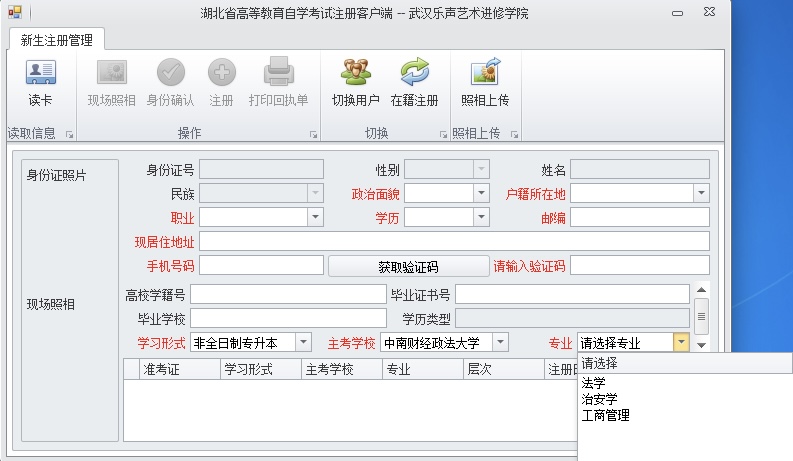Click the 主考学校 column header in table
The width and height of the screenshot is (793, 461).
[x=342, y=369]
